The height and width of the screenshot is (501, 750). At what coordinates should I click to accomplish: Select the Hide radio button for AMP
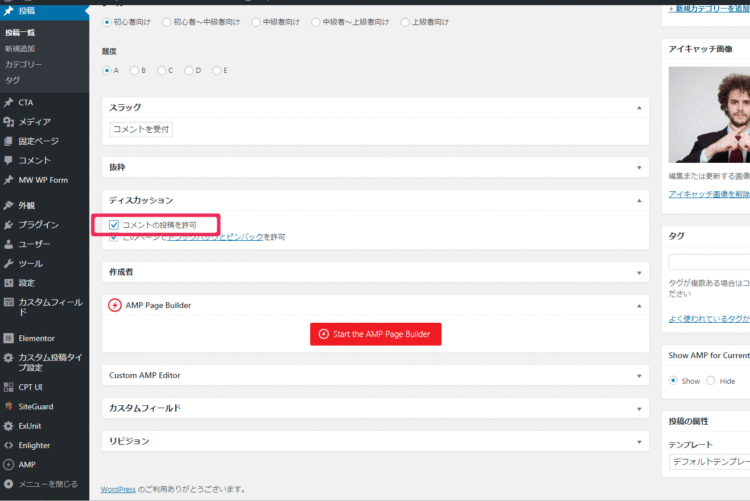711,381
